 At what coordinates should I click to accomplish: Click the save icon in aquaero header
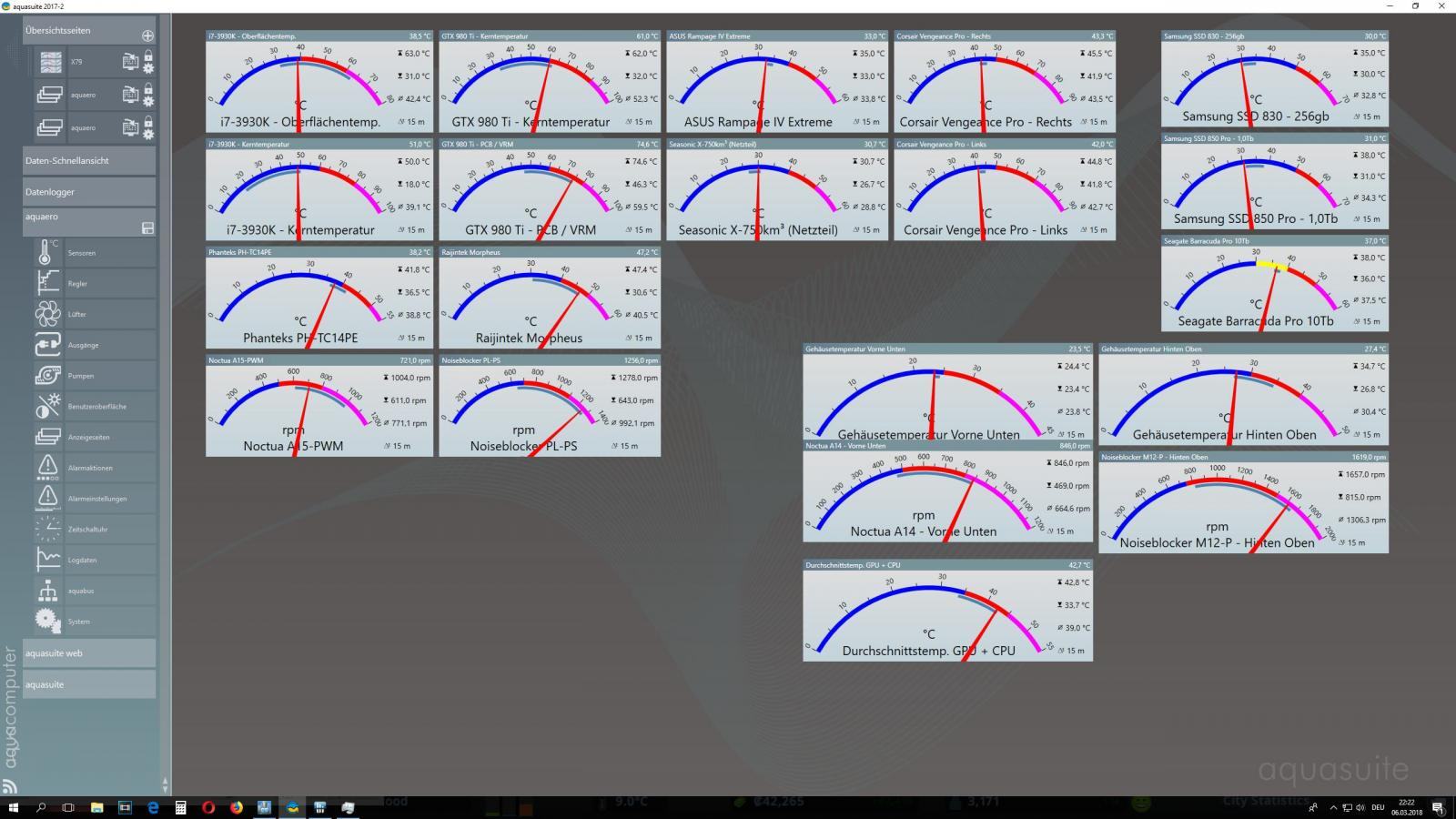147,227
